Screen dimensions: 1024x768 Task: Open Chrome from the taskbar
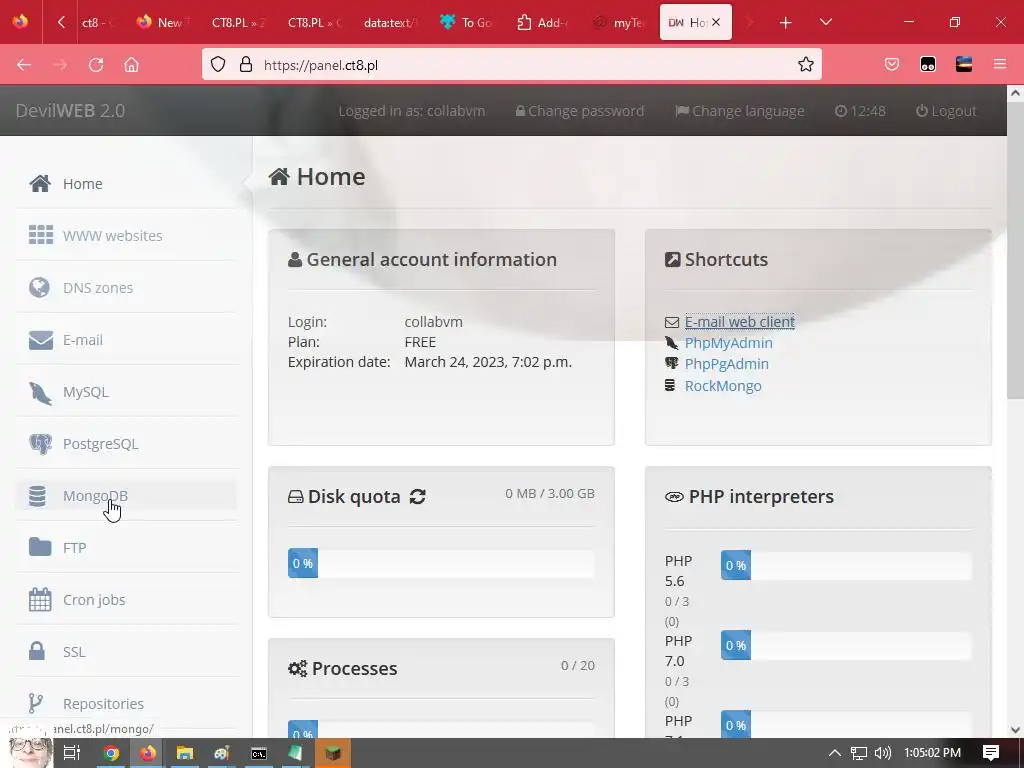(111, 753)
